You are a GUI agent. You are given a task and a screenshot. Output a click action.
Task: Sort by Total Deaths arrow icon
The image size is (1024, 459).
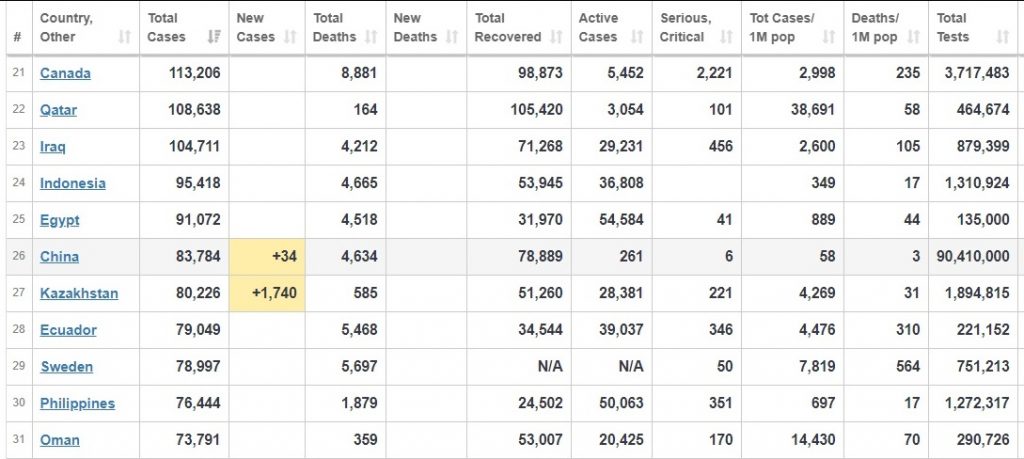coord(371,37)
